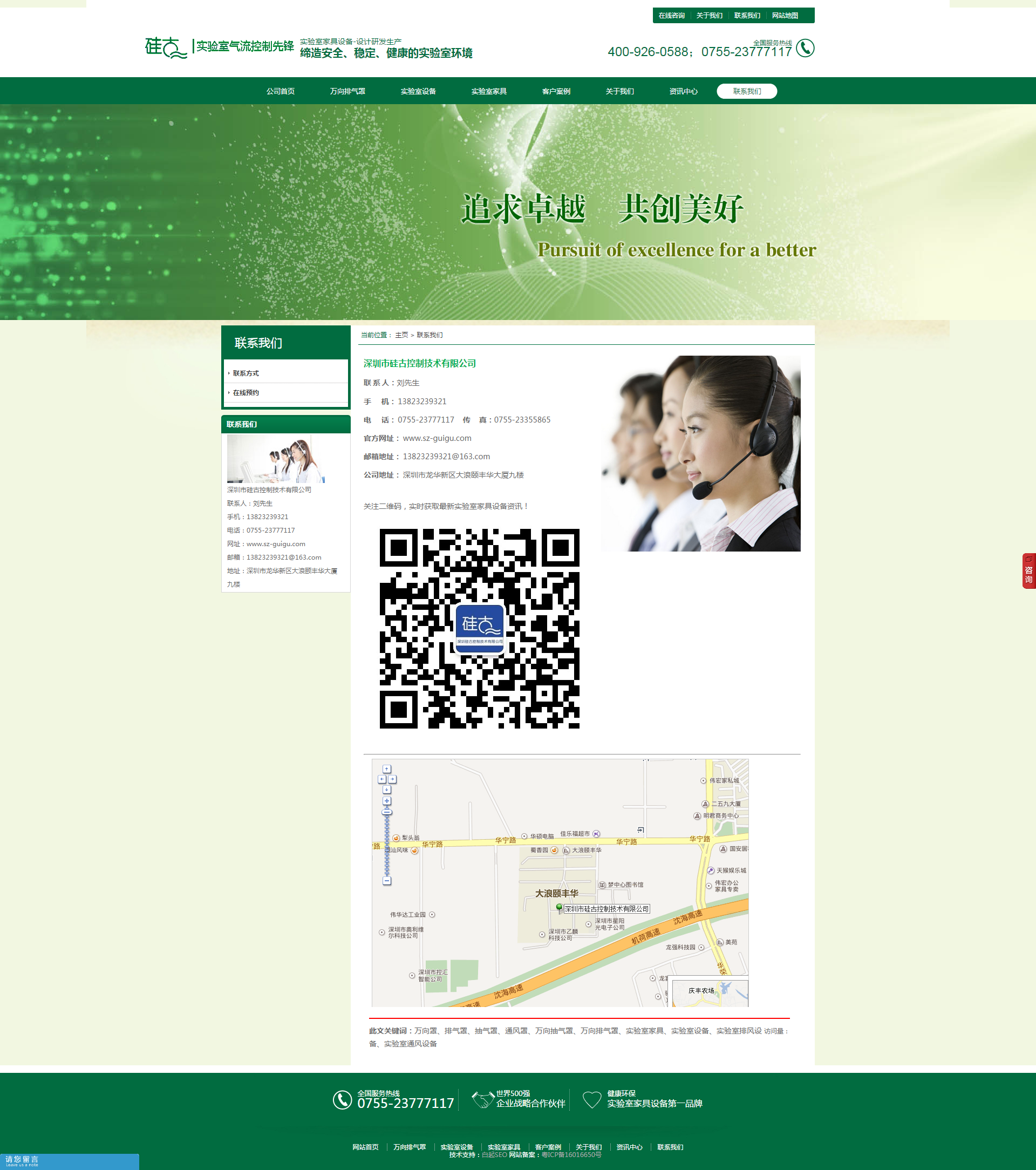1036x1170 pixels.
Task: Pan the map right with the arrow button
Action: pos(393,779)
